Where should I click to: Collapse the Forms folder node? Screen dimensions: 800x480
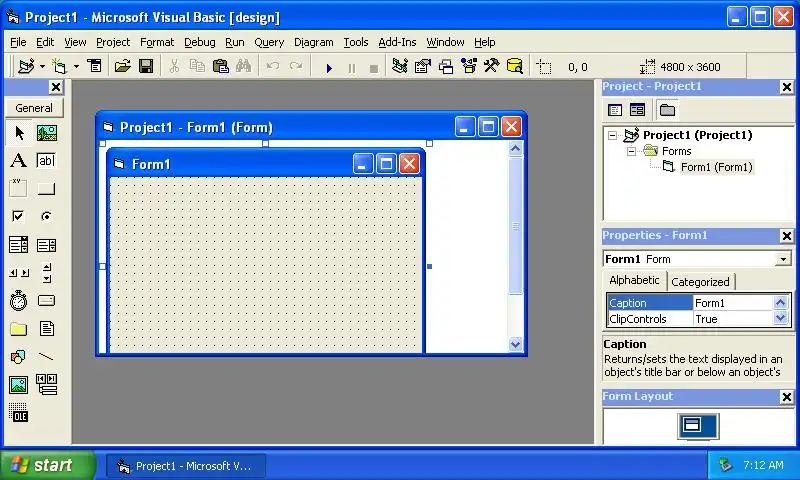pos(631,151)
